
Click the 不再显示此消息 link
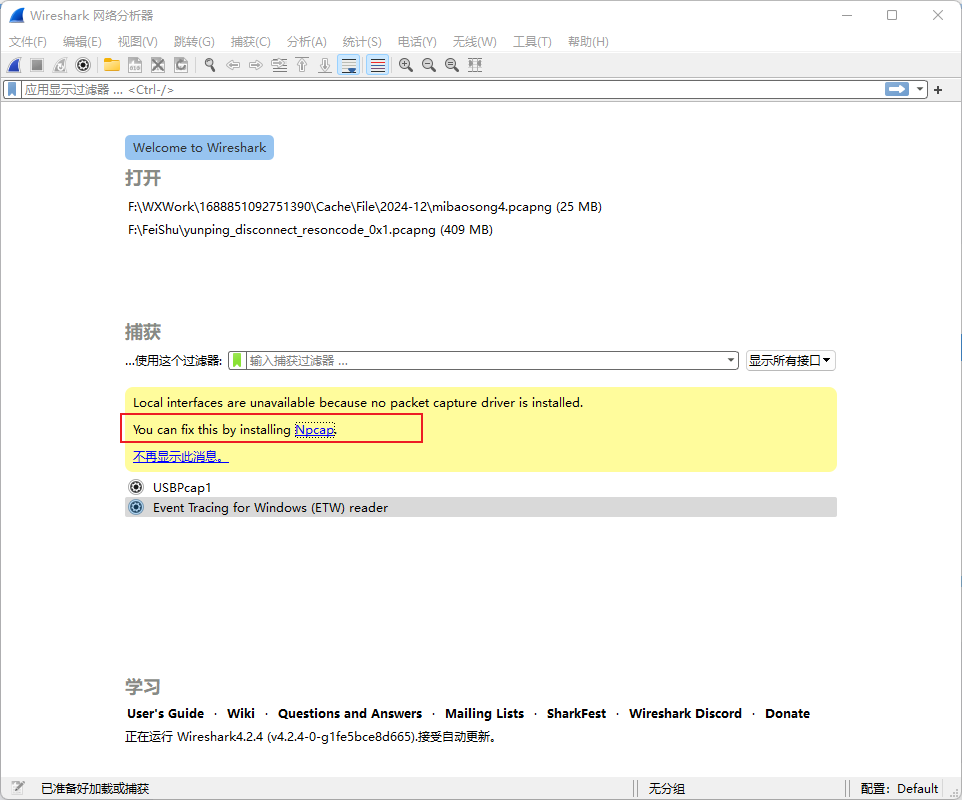click(180, 456)
